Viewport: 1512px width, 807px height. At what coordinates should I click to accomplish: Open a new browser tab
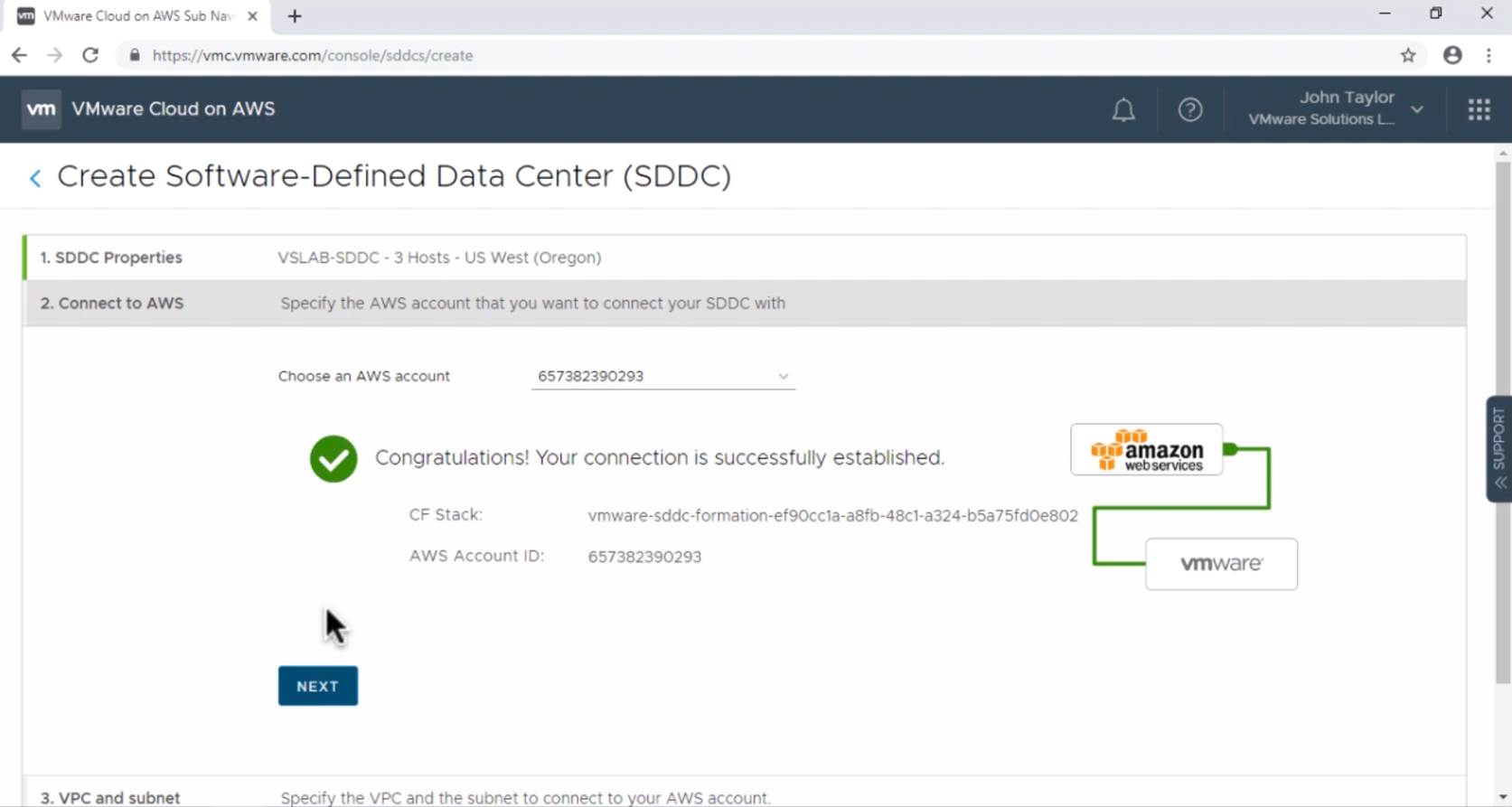pyautogui.click(x=295, y=16)
